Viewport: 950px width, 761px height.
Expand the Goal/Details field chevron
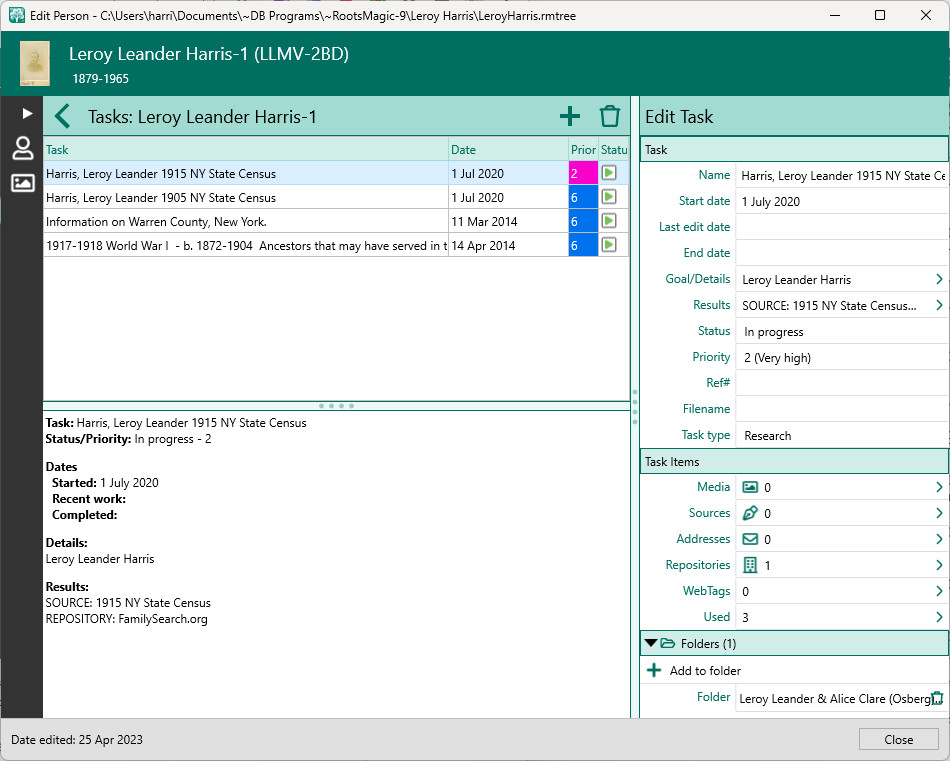click(x=939, y=279)
